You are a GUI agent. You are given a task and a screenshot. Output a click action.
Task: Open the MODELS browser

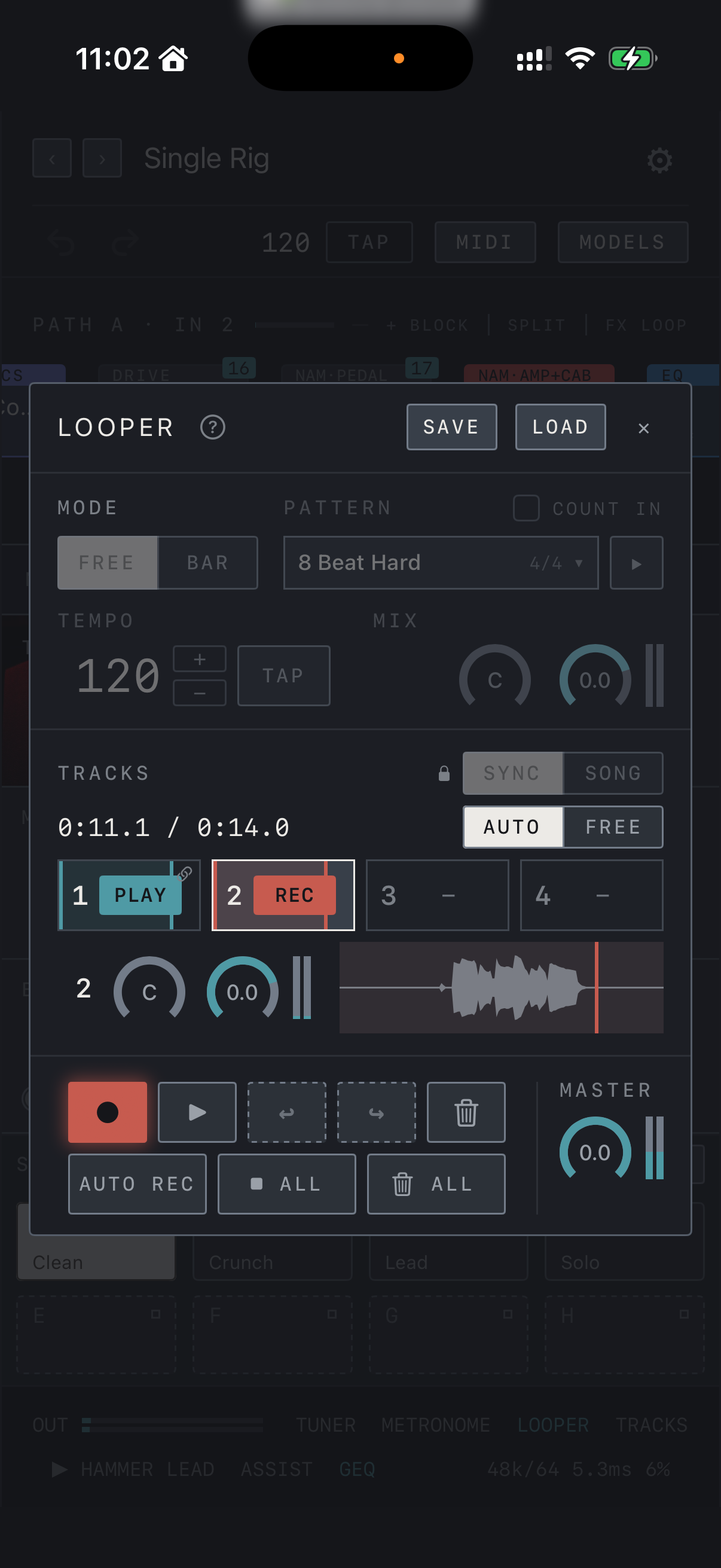tap(623, 242)
